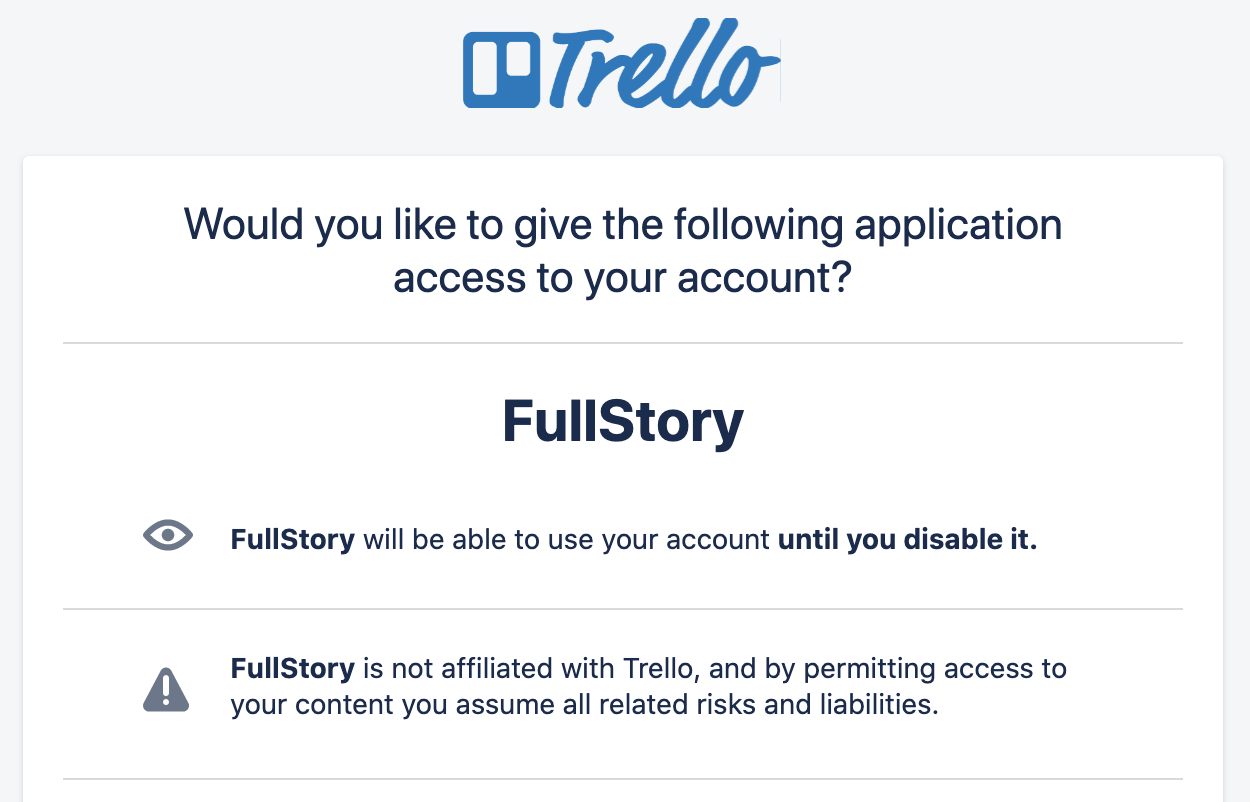Click "access to your account?" heading line

[x=622, y=278]
